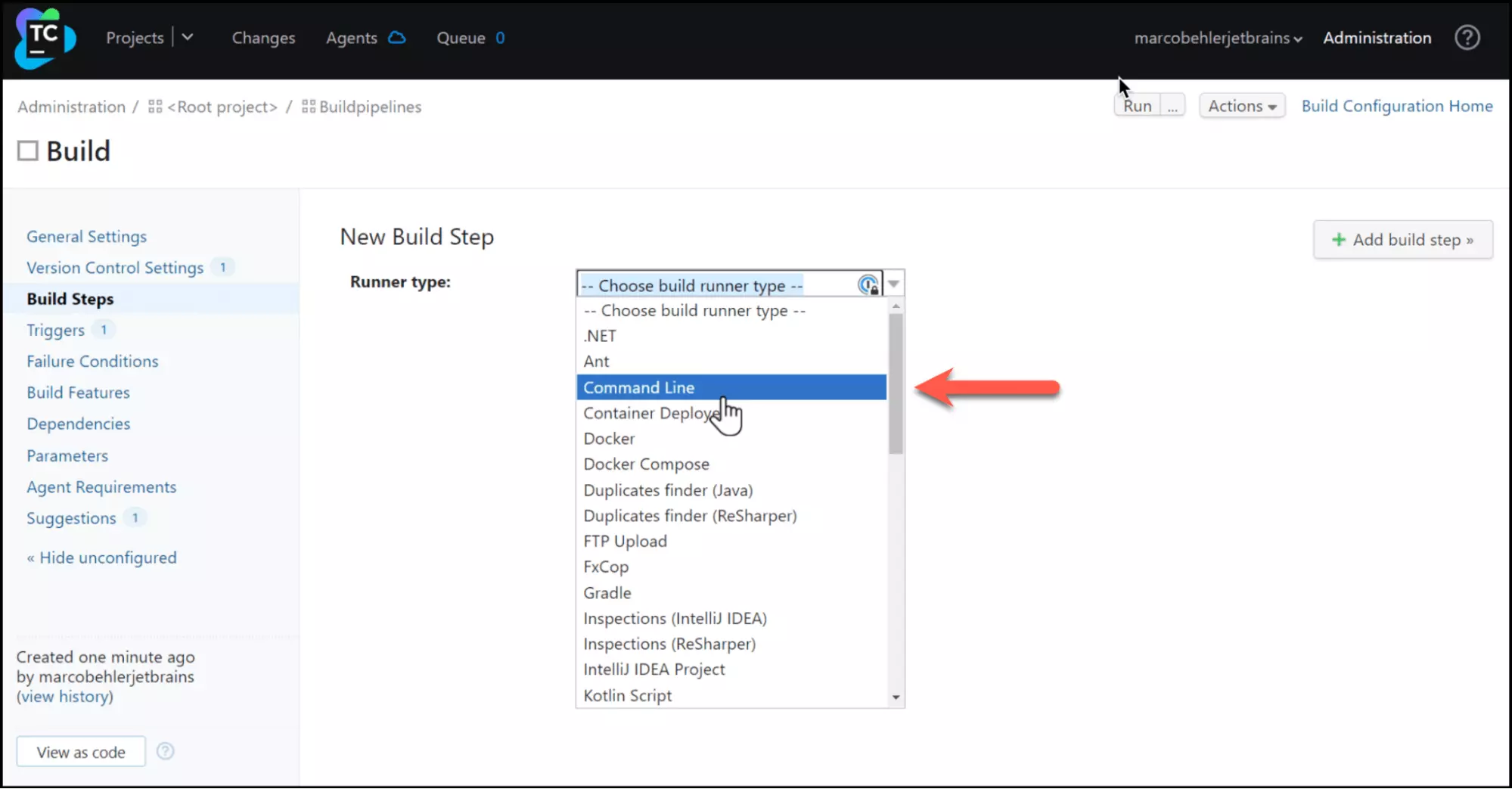Click the runner list scrollbar down arrow
This screenshot has width=1512, height=789.
click(896, 697)
